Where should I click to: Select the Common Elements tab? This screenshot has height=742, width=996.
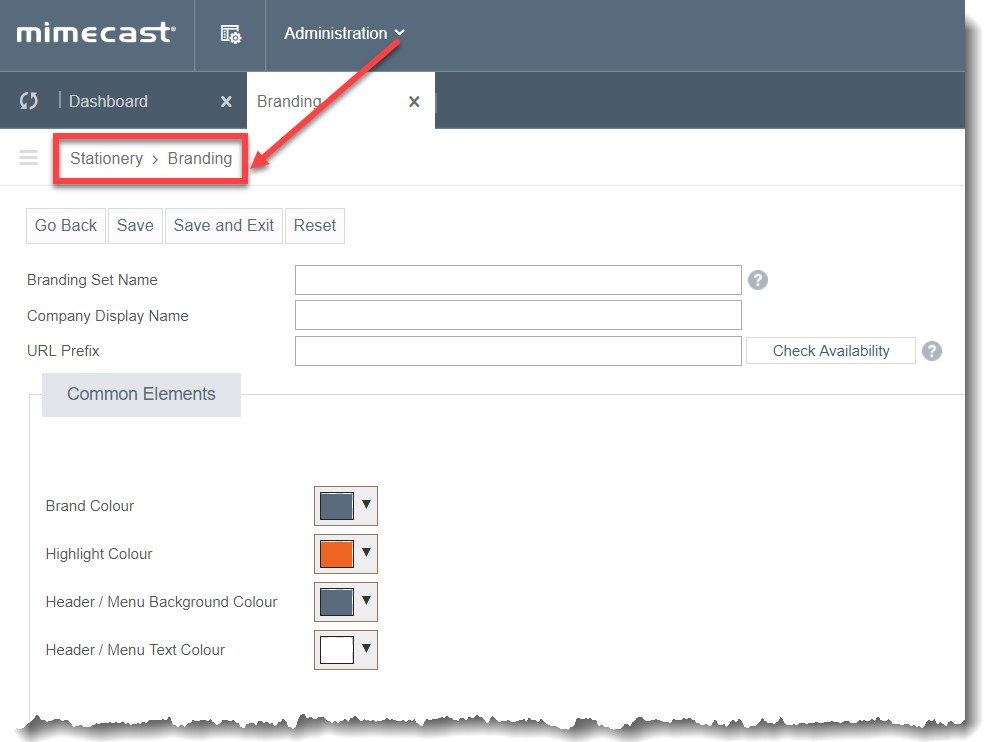coord(140,394)
